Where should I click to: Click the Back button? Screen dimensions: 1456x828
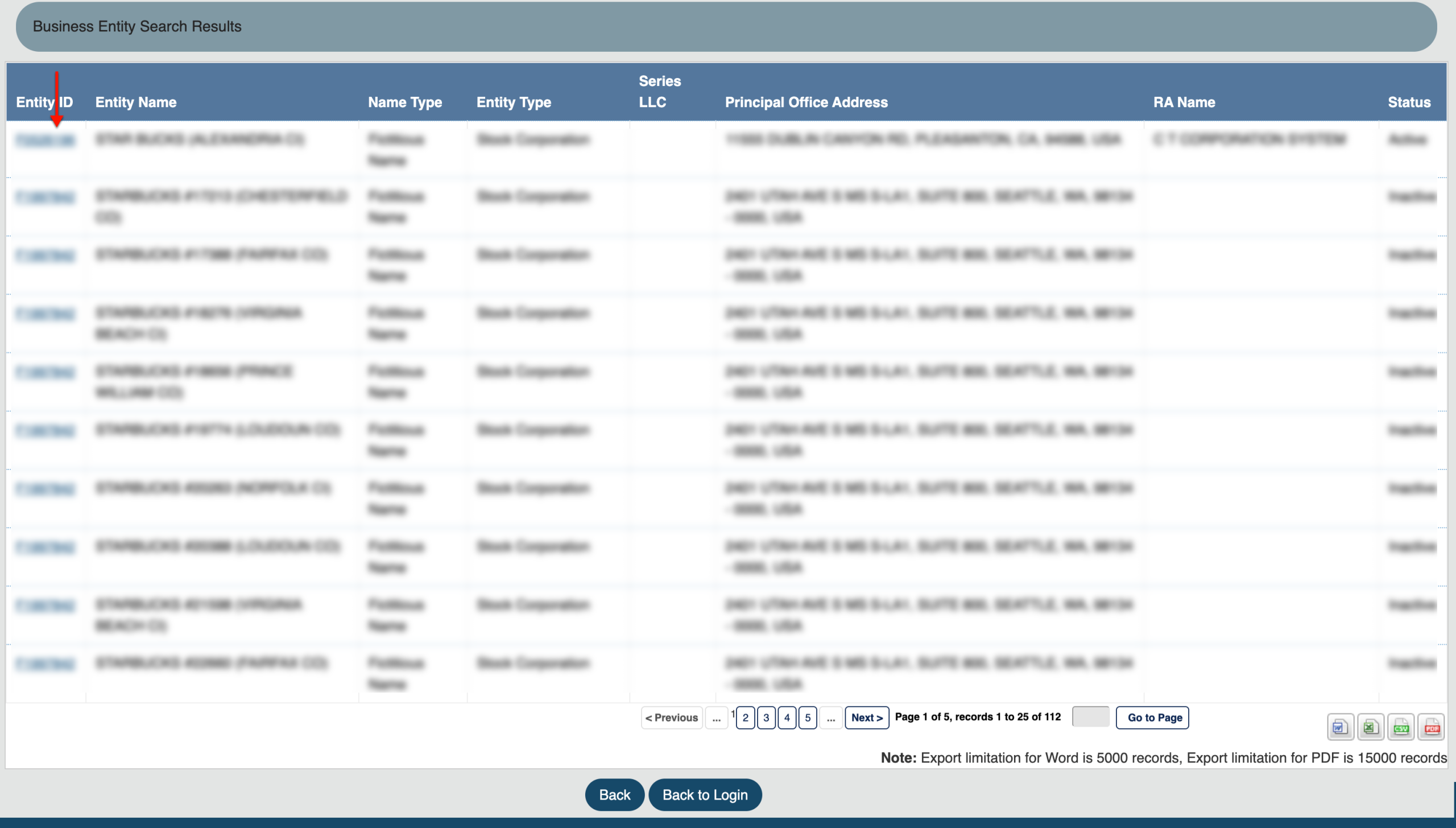click(x=615, y=795)
